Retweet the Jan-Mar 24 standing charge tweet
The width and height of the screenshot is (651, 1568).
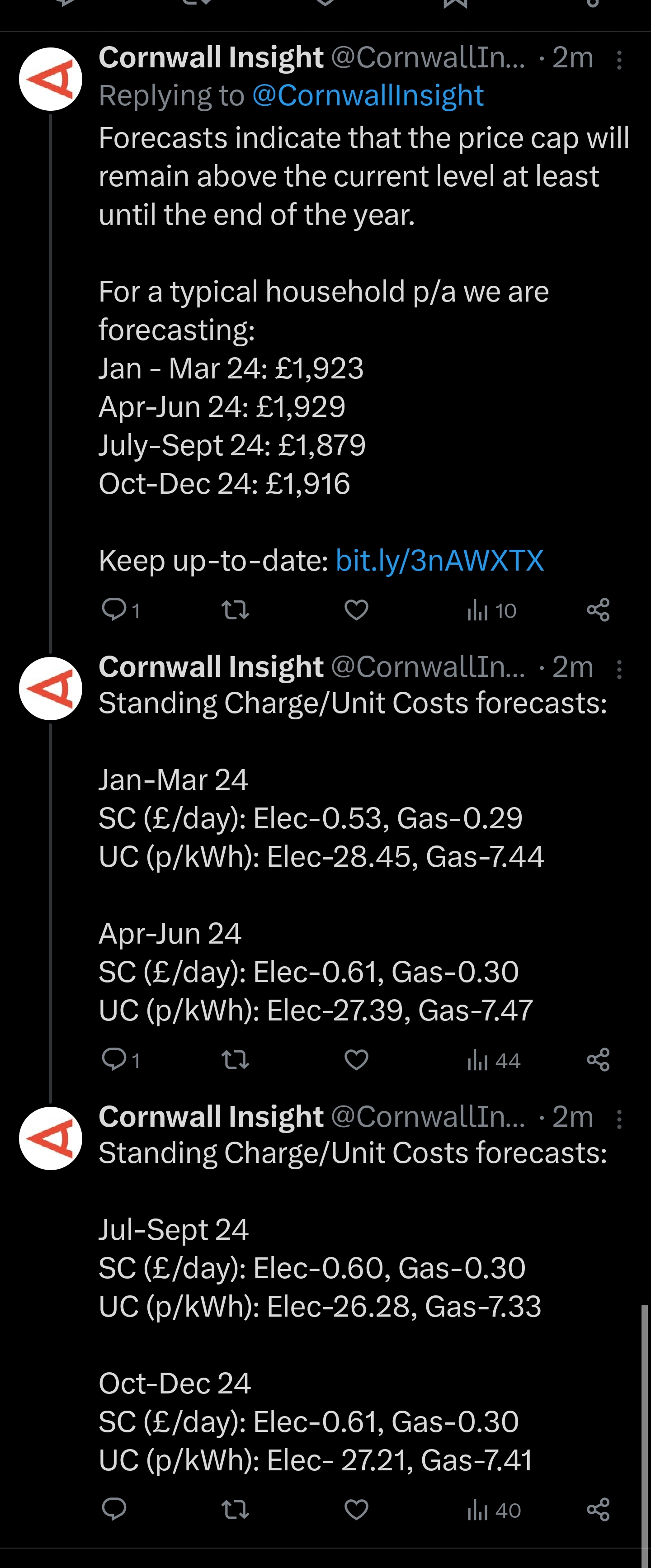[235, 1060]
